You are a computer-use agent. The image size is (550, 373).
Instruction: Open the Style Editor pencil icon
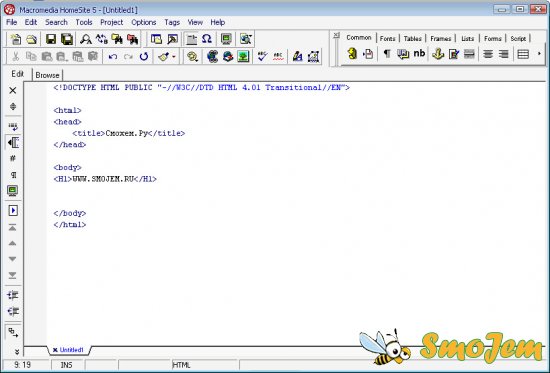click(297, 56)
